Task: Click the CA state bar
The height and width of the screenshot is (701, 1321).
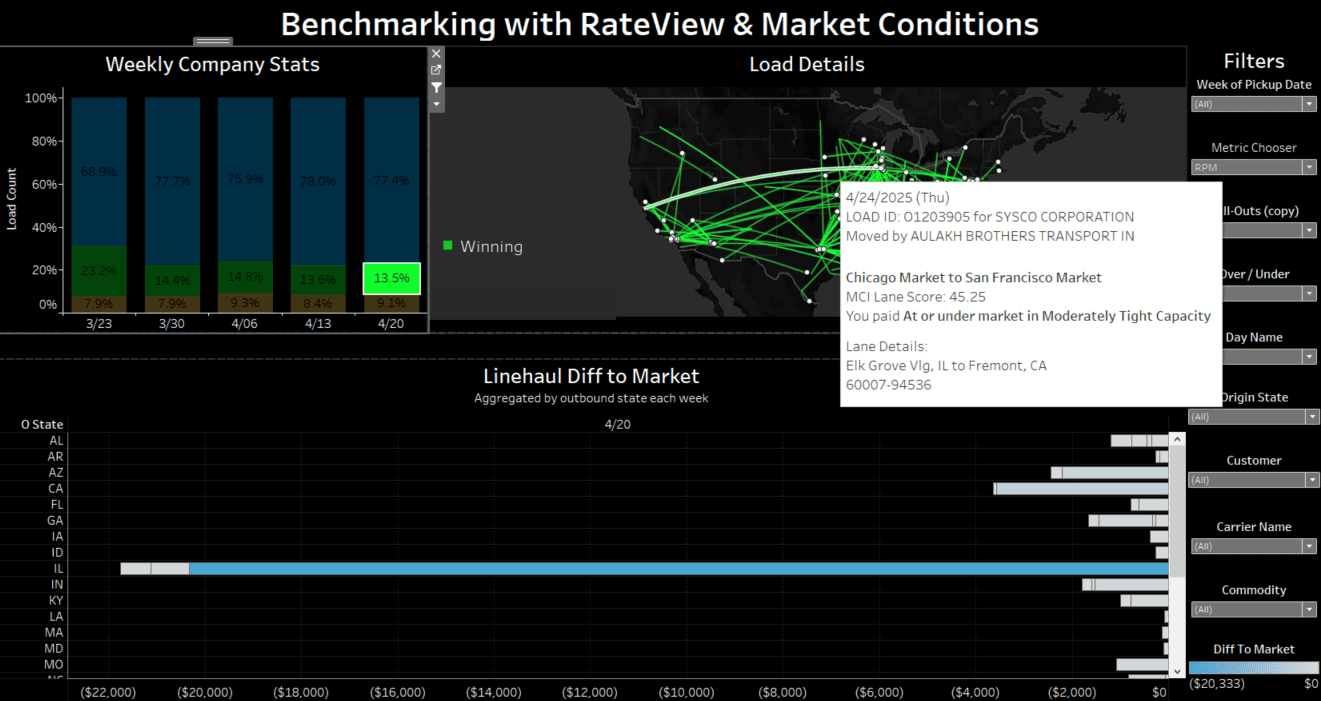Action: pos(1081,488)
